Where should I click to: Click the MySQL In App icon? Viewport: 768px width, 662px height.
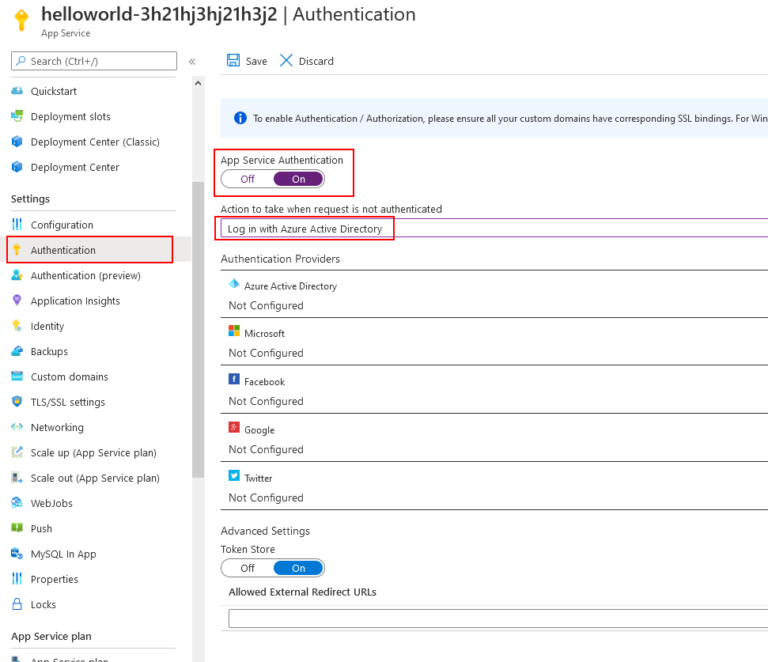click(x=17, y=553)
